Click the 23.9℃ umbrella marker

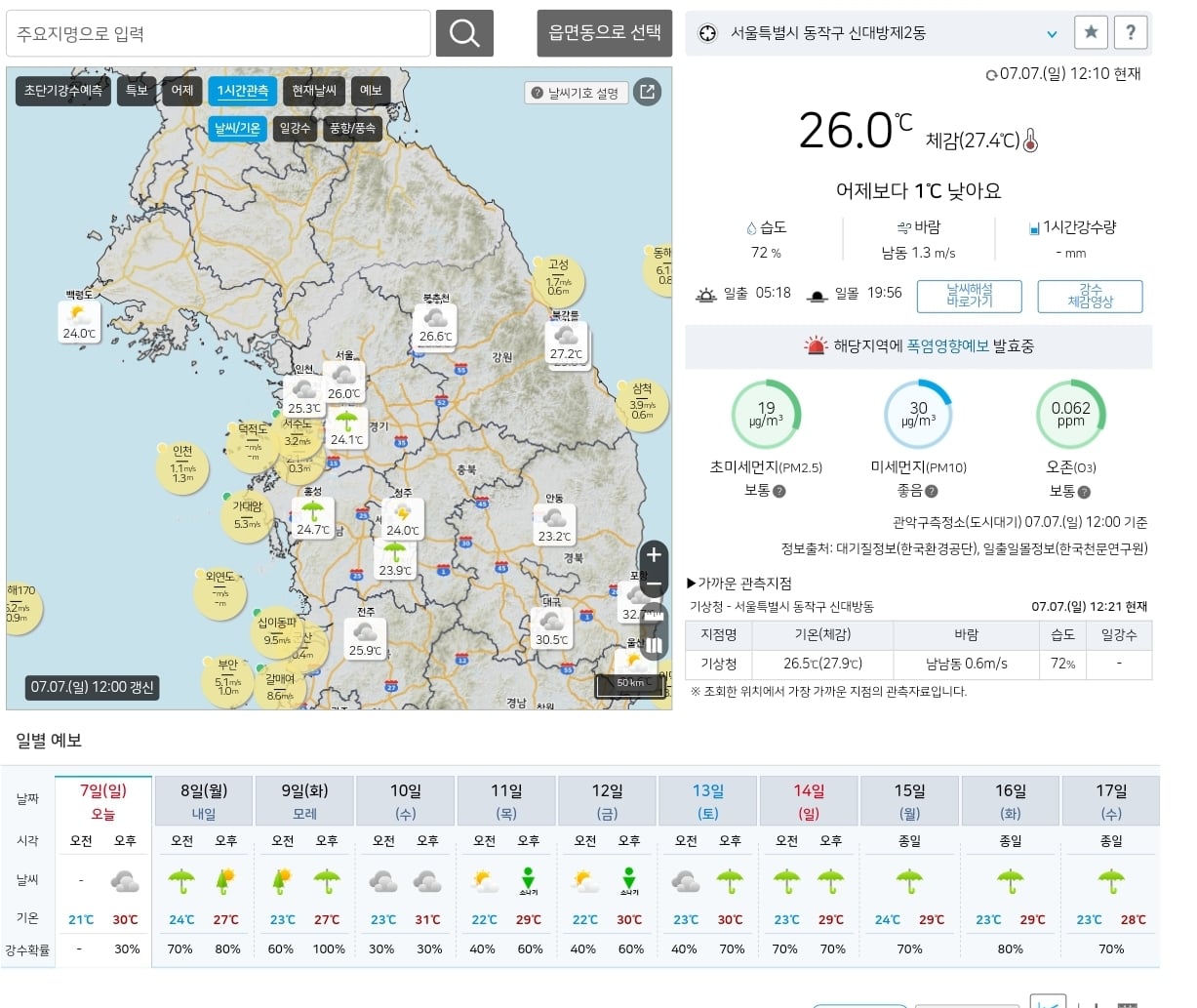[x=395, y=559]
